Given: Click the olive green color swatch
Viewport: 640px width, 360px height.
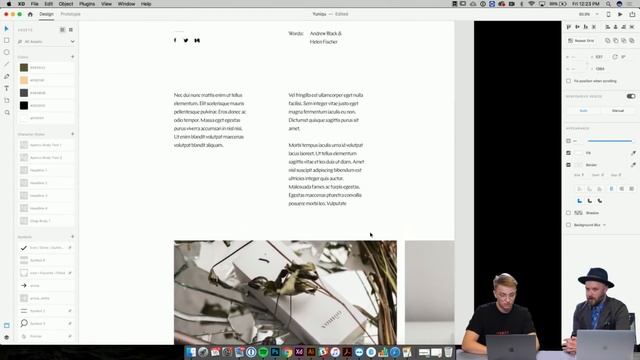Looking at the screenshot, I should coord(24,67).
